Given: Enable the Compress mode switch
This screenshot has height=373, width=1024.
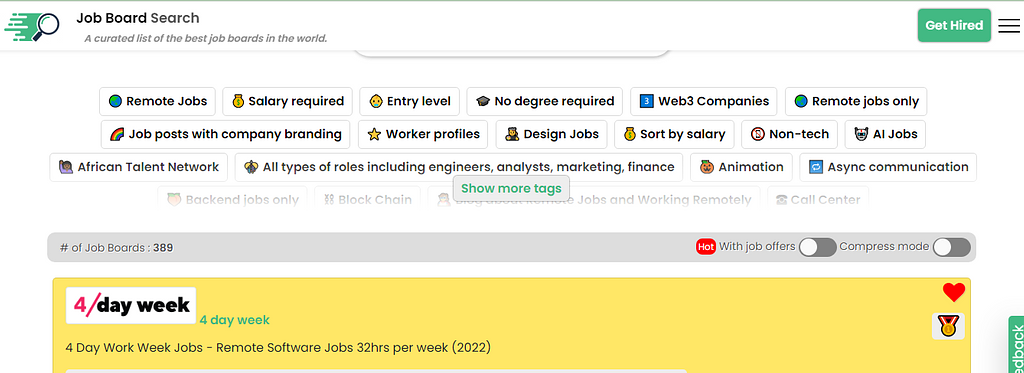Looking at the screenshot, I should click(x=952, y=248).
